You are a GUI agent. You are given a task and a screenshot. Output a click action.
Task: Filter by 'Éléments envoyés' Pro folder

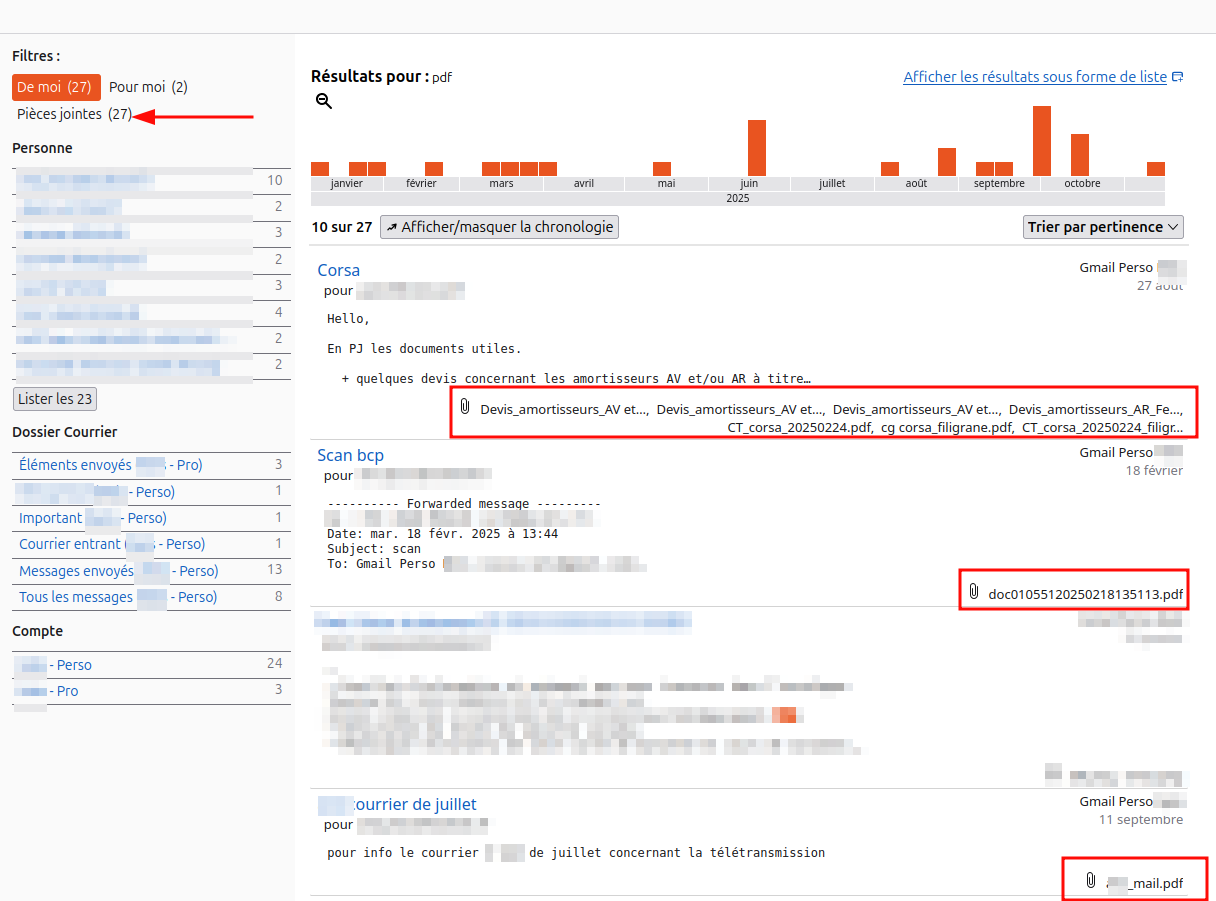(x=151, y=465)
